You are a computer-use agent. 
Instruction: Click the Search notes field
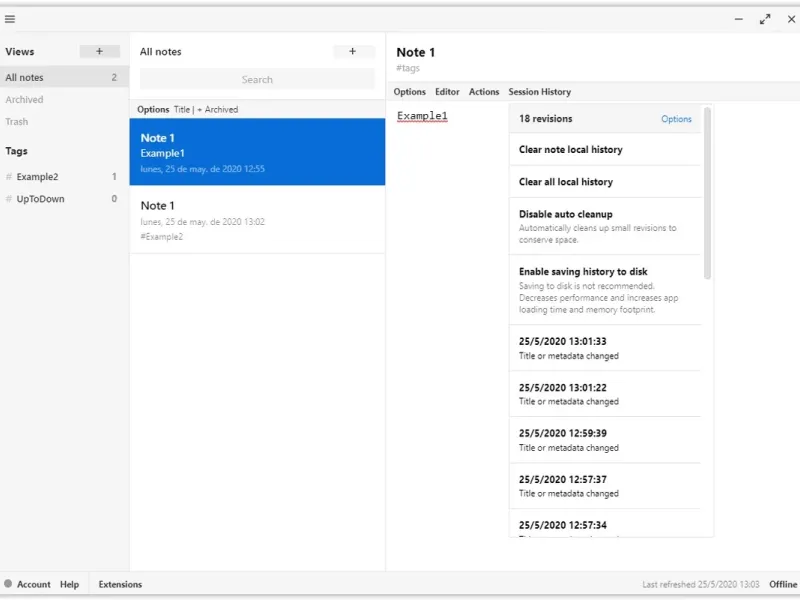tap(257, 79)
